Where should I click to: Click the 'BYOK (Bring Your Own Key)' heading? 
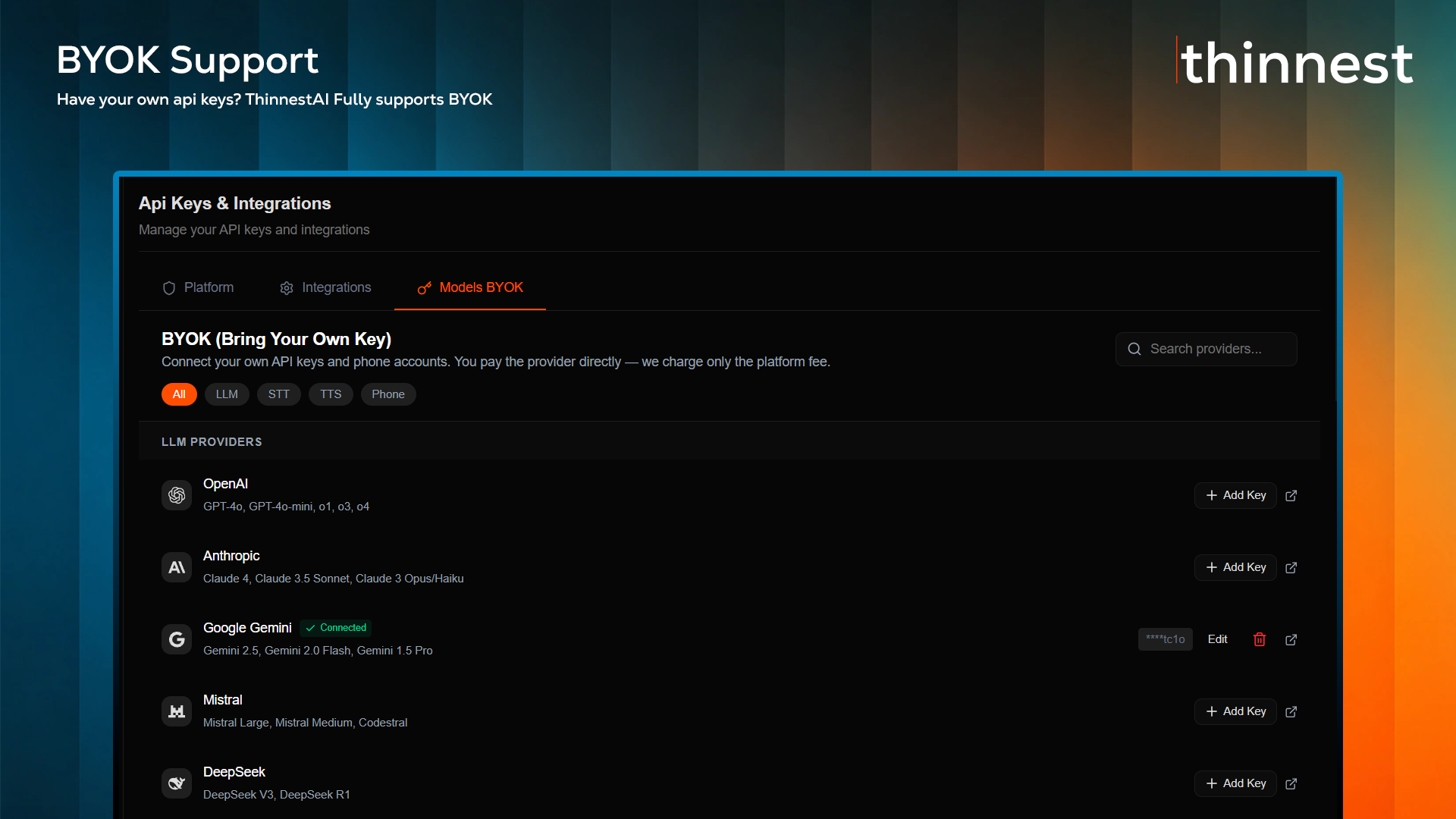pyautogui.click(x=276, y=339)
